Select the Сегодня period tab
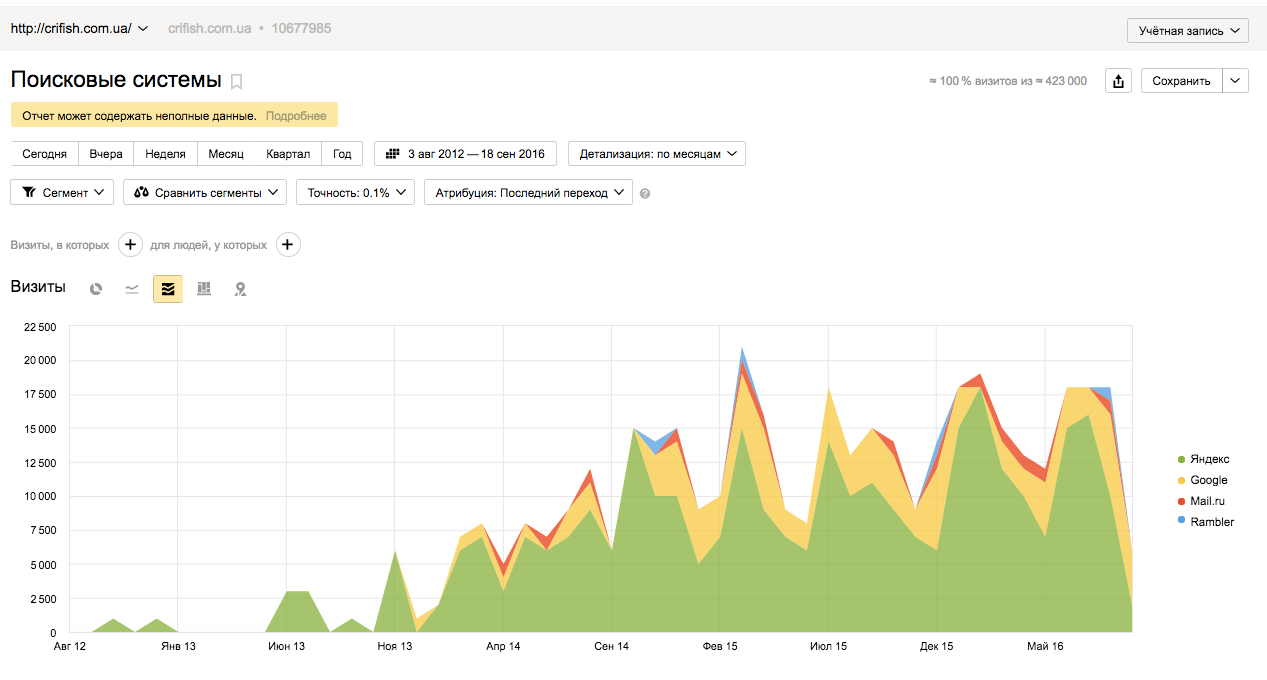 coord(44,154)
